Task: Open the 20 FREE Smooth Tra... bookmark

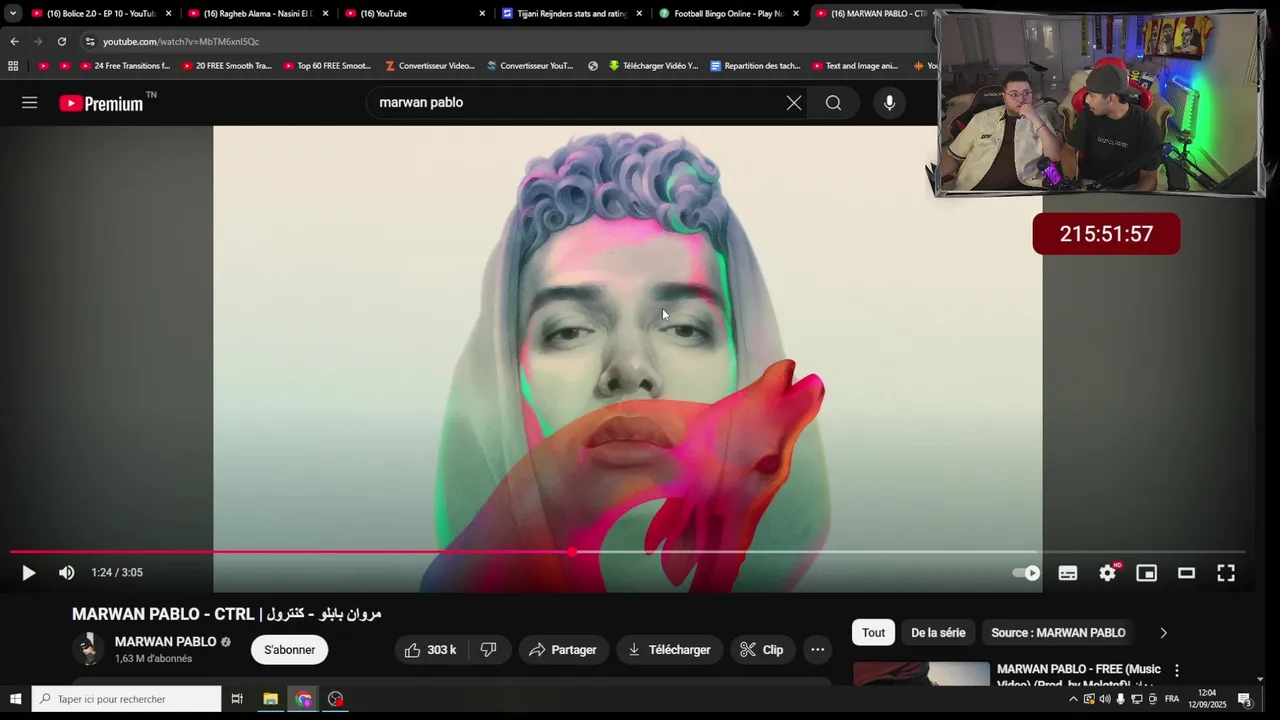Action: [227, 66]
